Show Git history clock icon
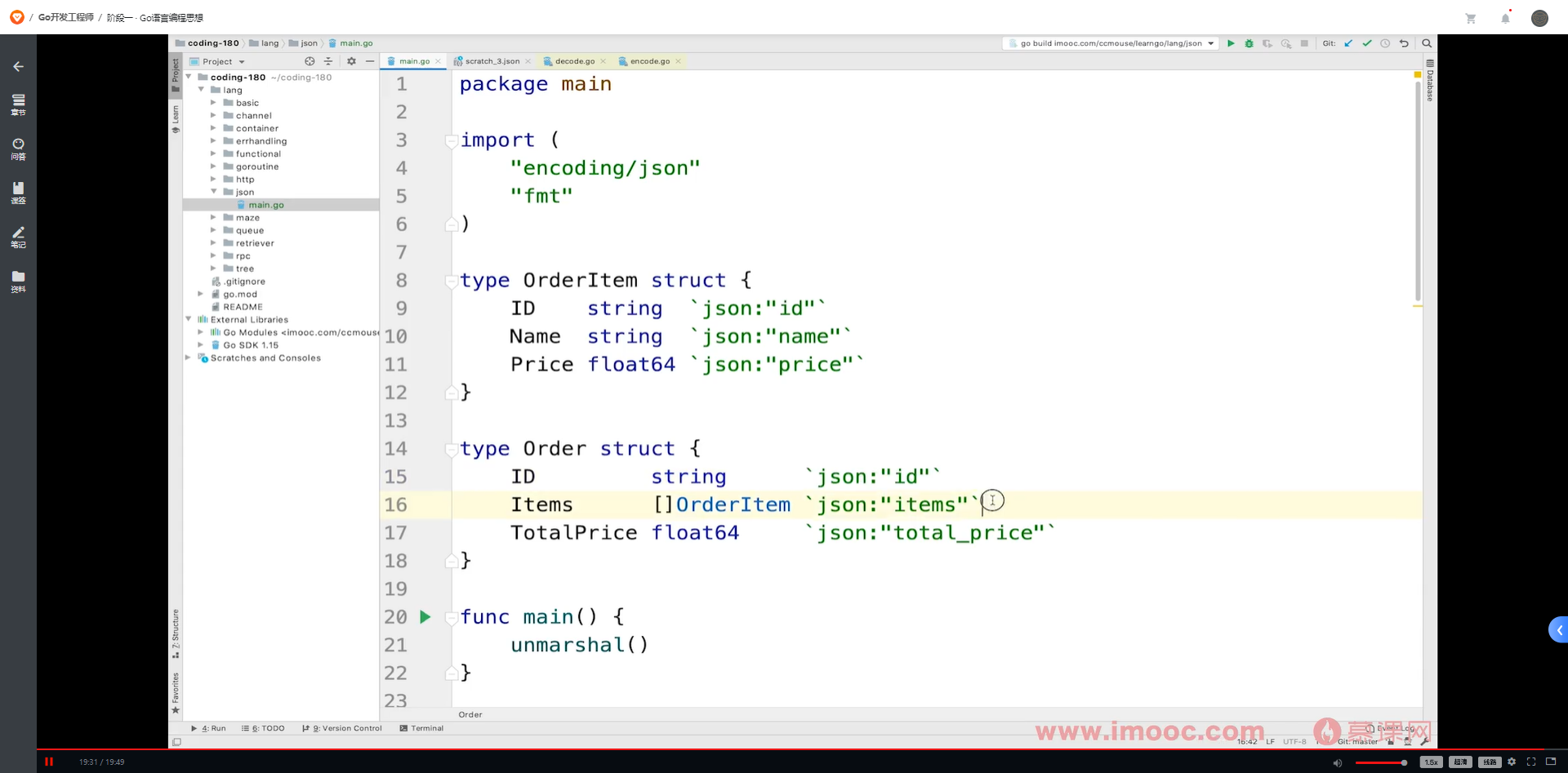 pos(1385,43)
